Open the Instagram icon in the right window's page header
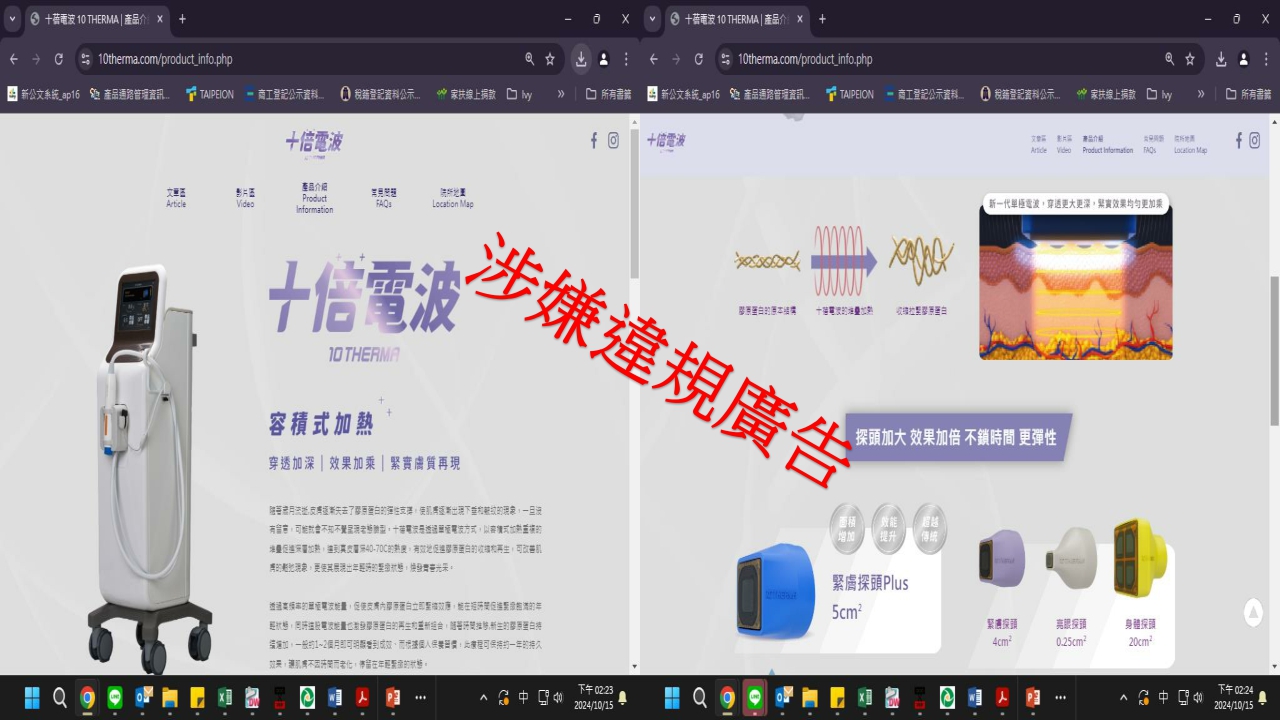 point(1255,141)
